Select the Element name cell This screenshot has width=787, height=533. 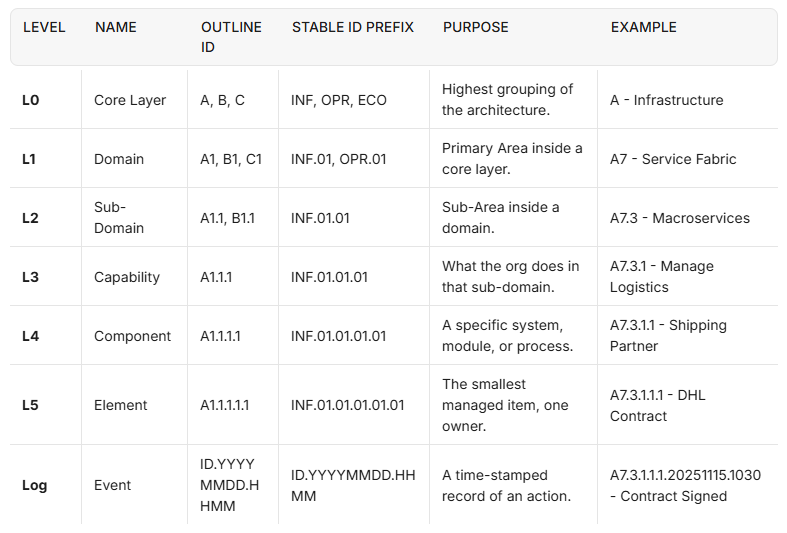coord(121,405)
